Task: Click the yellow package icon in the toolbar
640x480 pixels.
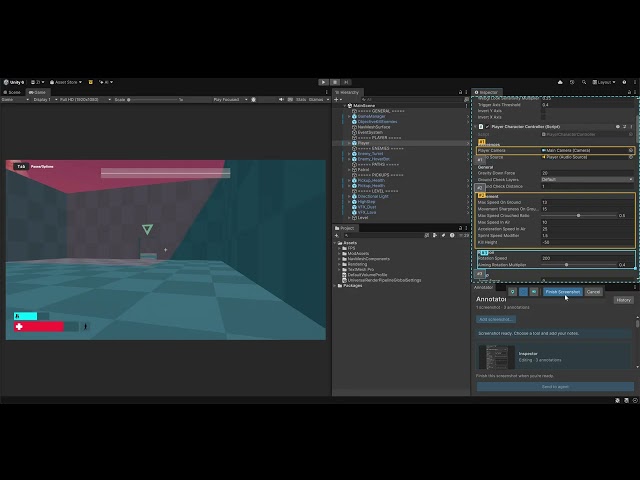Action: pos(91,82)
